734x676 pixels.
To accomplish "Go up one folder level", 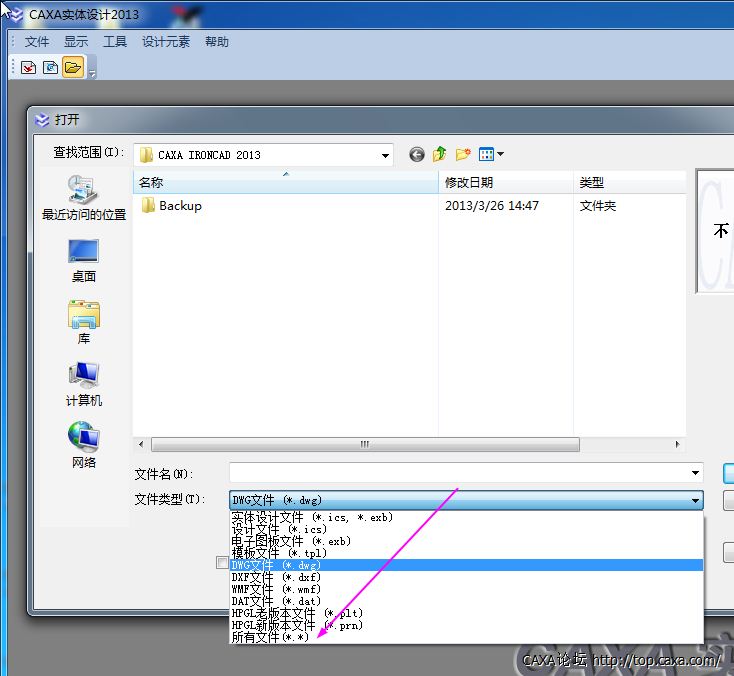I will (440, 155).
